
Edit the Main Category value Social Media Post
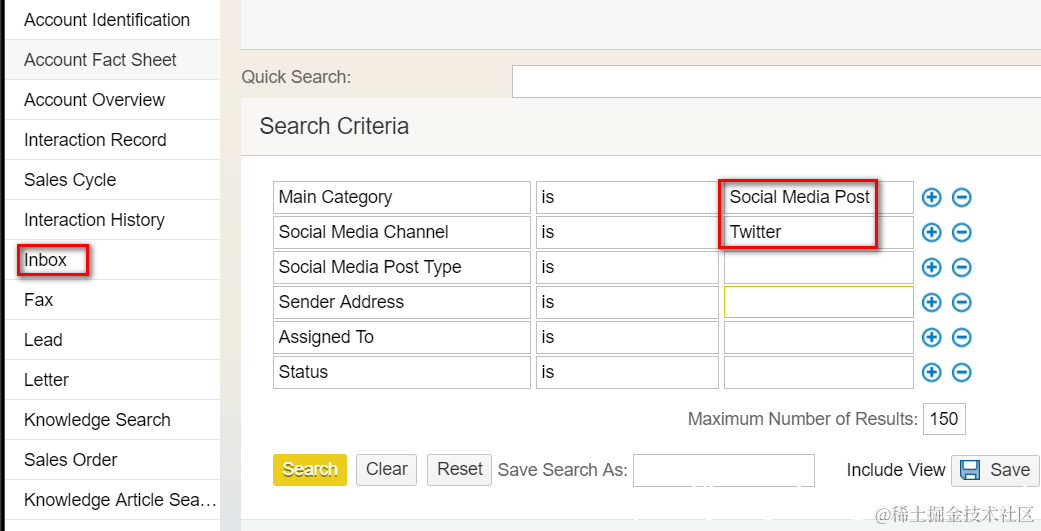[819, 197]
